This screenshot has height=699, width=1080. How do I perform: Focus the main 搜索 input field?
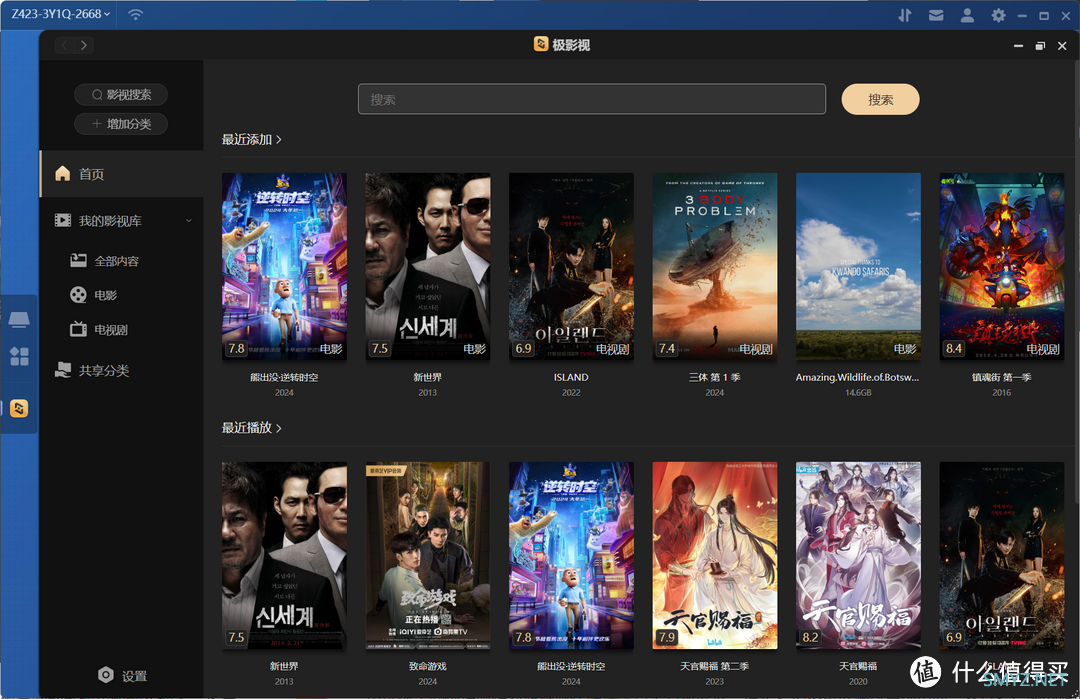point(592,99)
